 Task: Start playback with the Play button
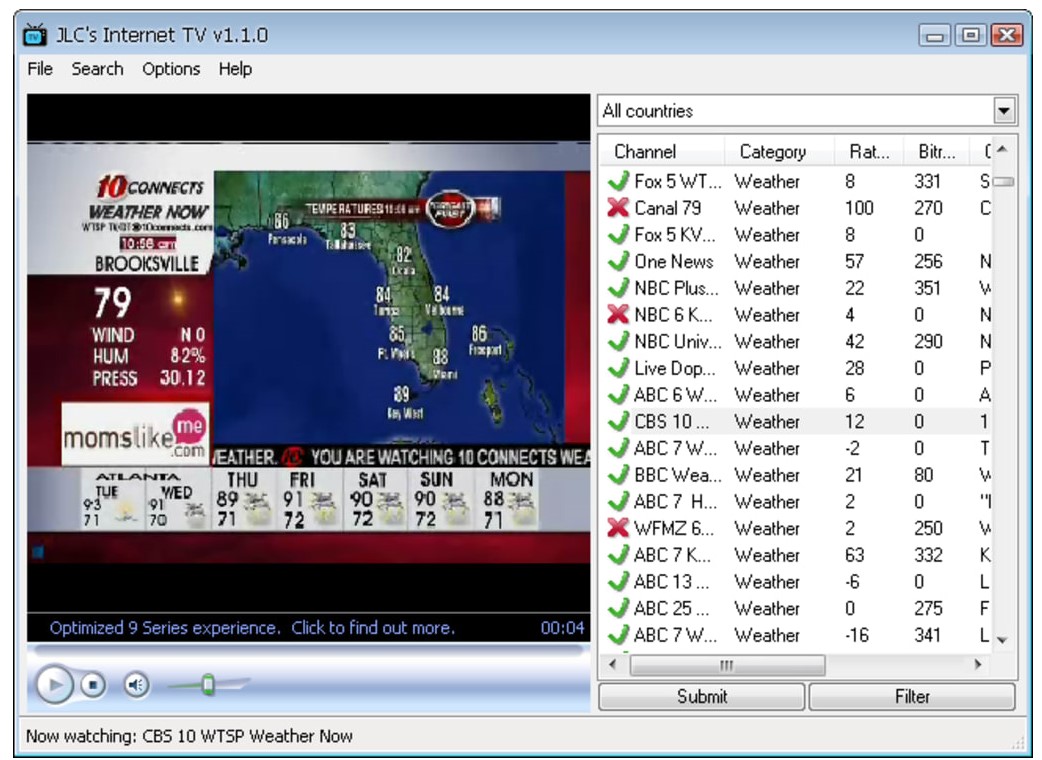[x=54, y=684]
